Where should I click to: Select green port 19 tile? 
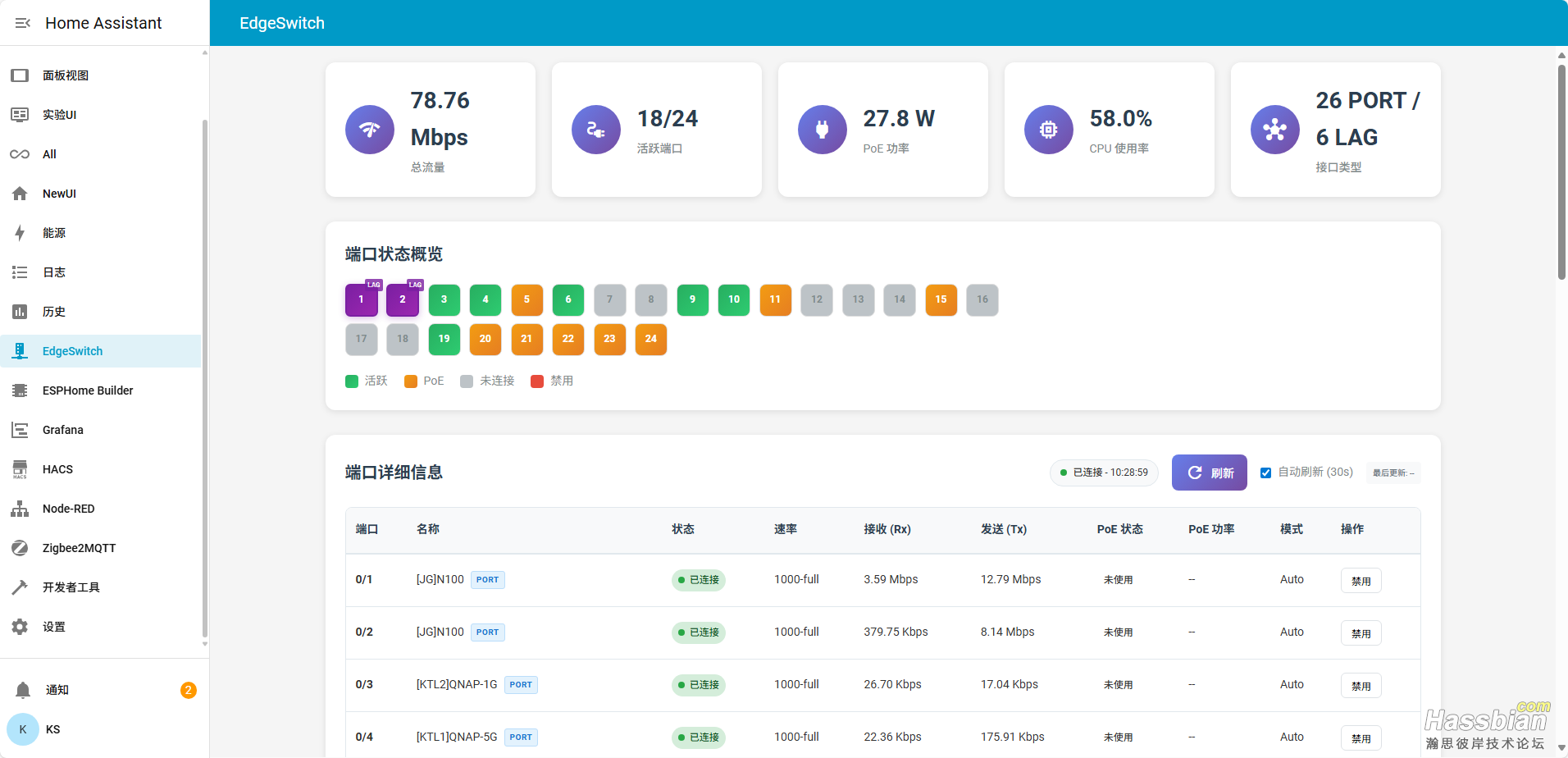[x=444, y=339]
